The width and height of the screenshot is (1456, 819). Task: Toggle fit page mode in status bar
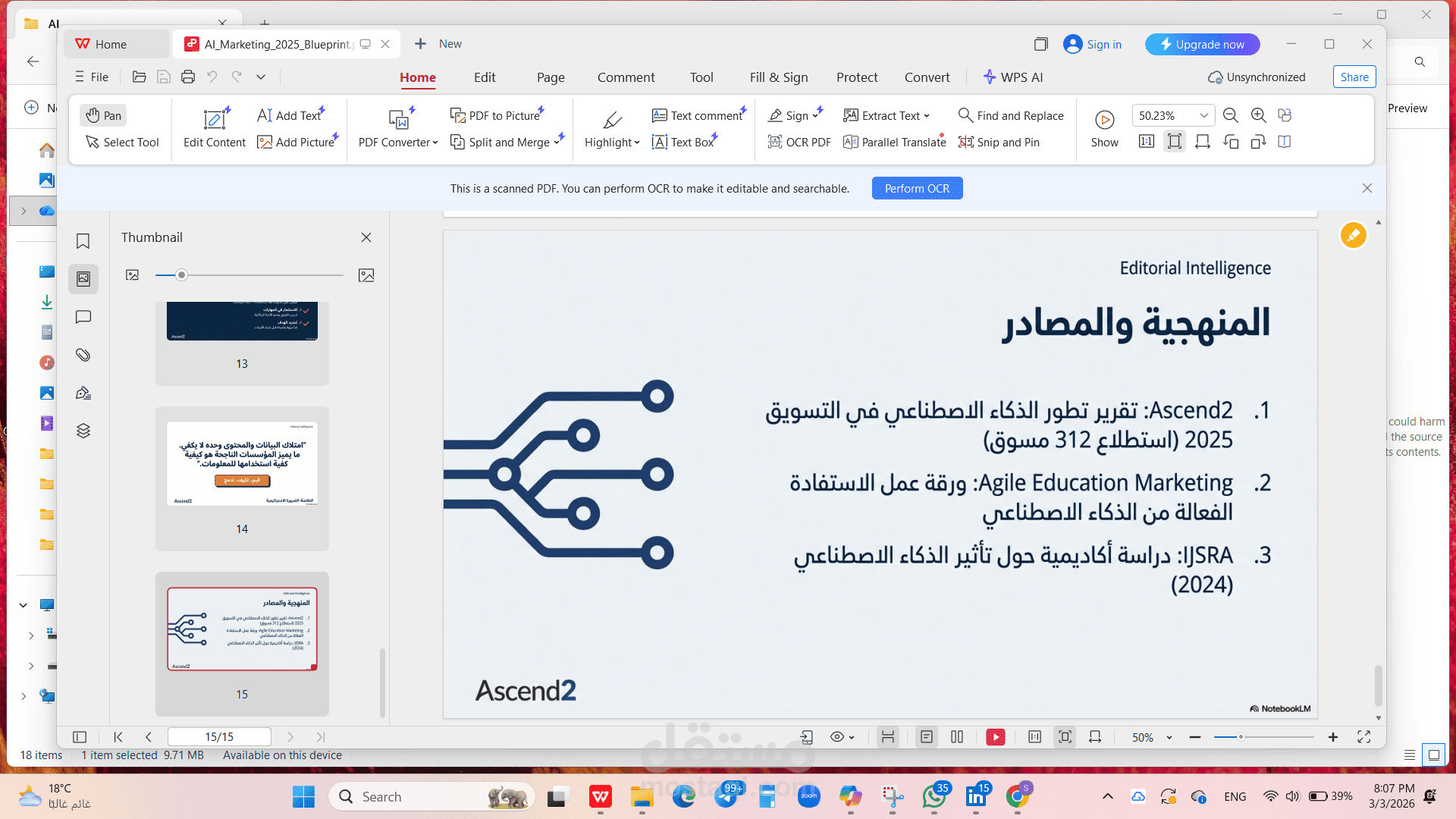1065,737
